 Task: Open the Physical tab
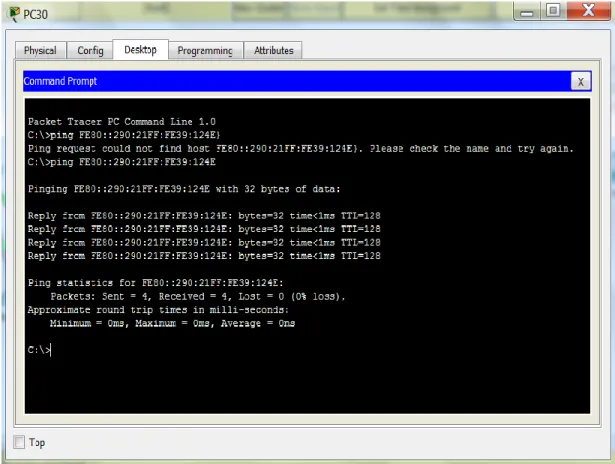(40, 51)
